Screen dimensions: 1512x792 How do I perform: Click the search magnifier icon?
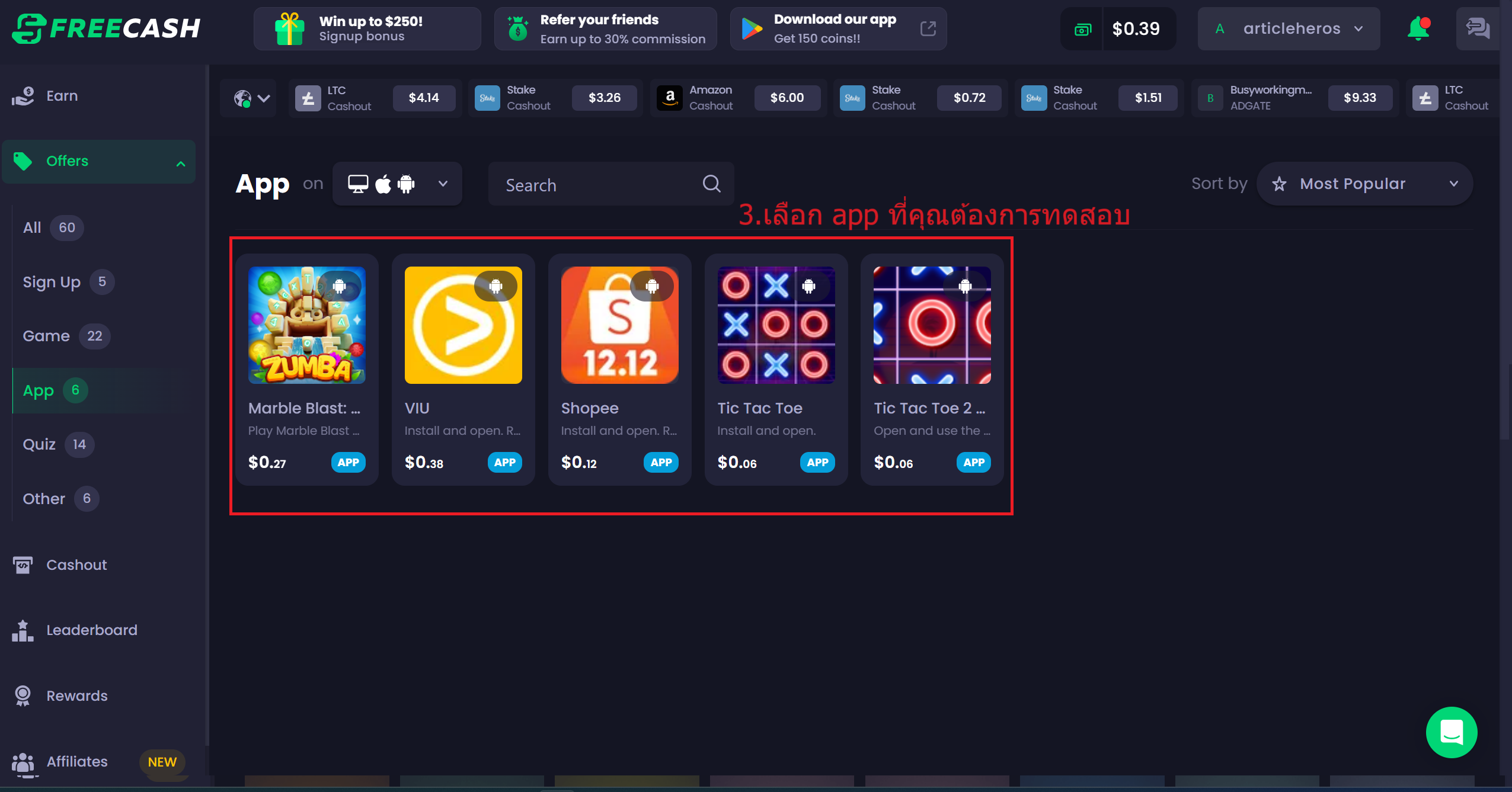[x=711, y=184]
